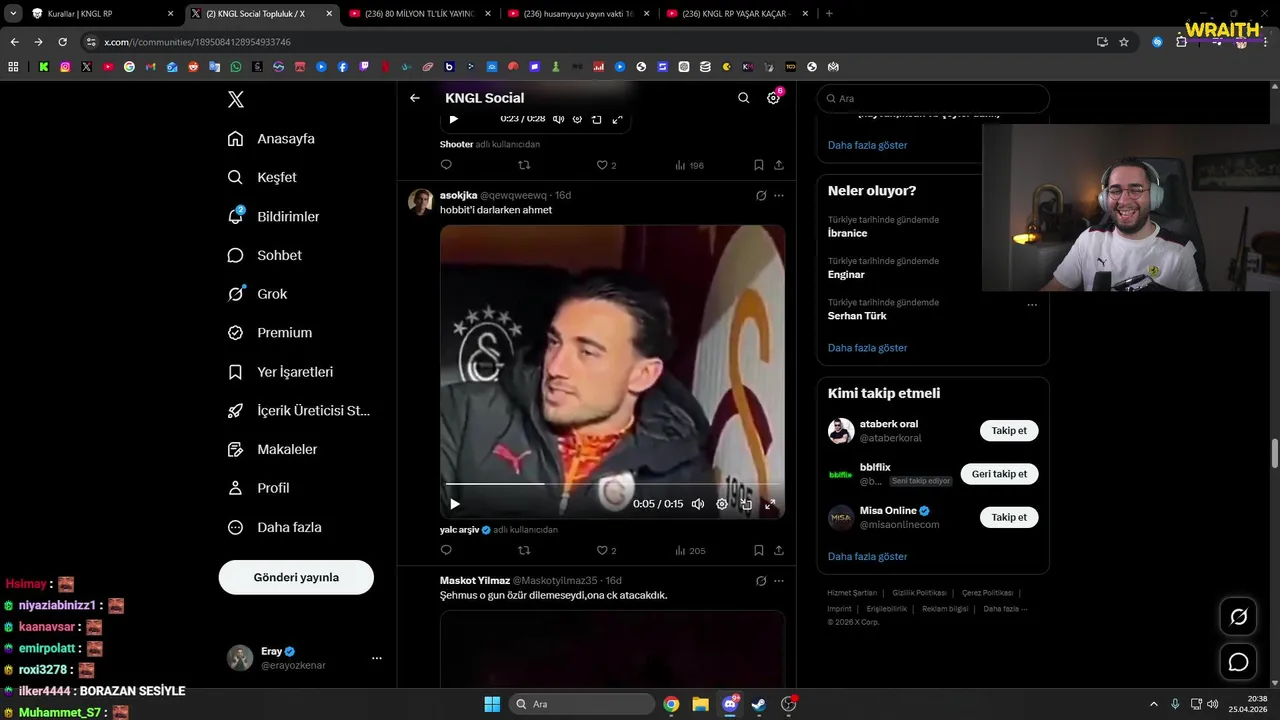The height and width of the screenshot is (720, 1280).
Task: Repost the Shooter video post
Action: pos(524,165)
